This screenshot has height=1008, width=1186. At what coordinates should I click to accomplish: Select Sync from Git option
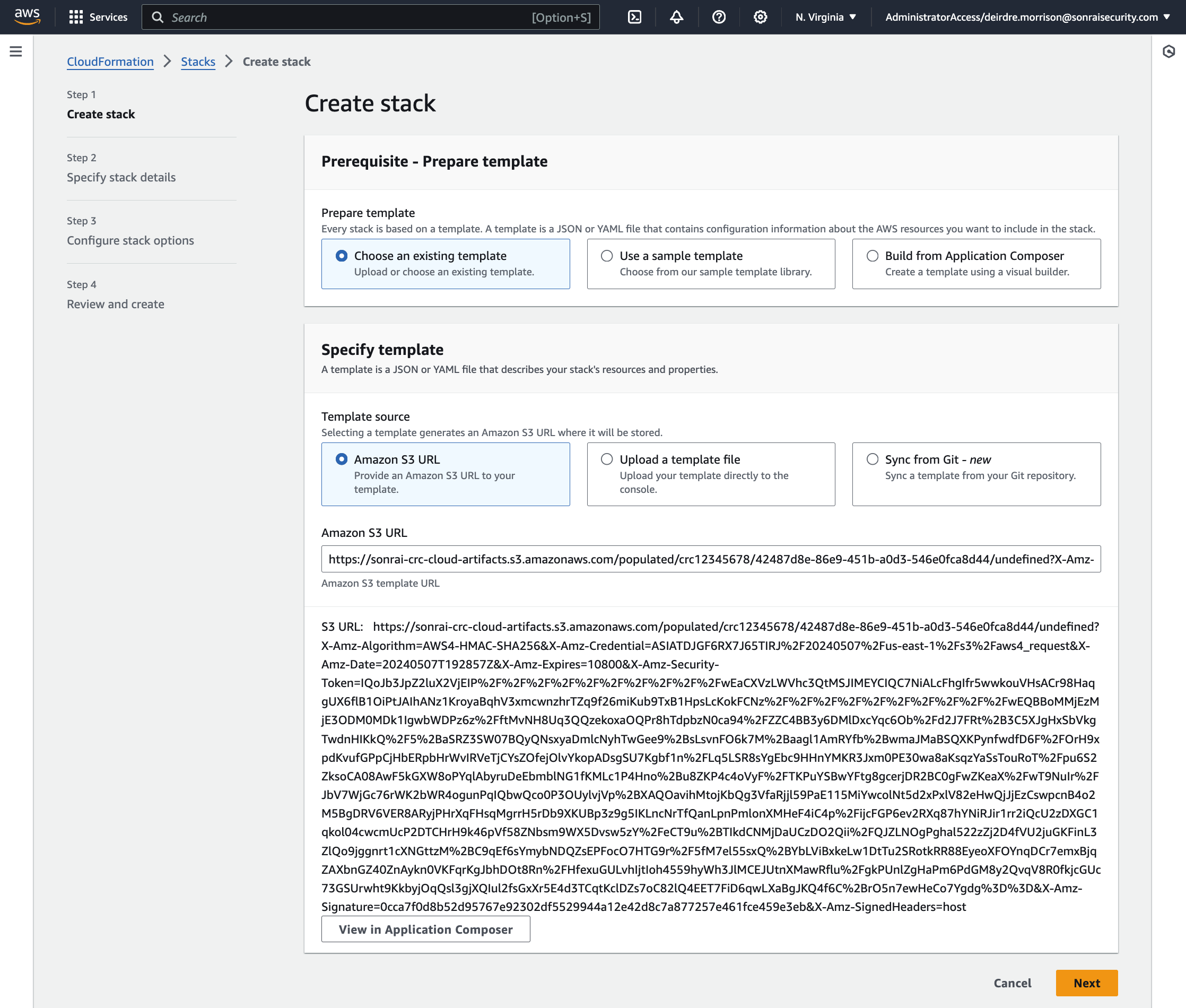coord(976,474)
